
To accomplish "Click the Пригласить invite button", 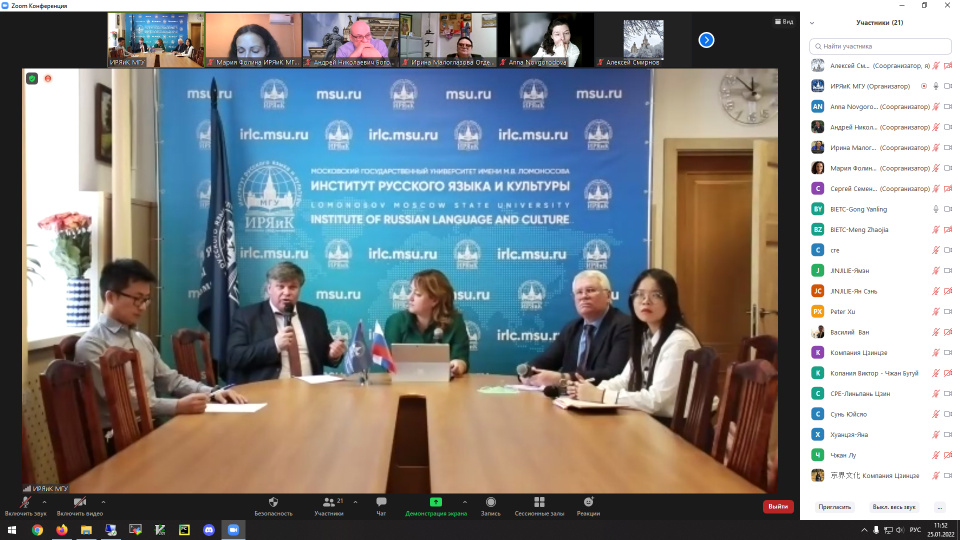I will [x=834, y=507].
